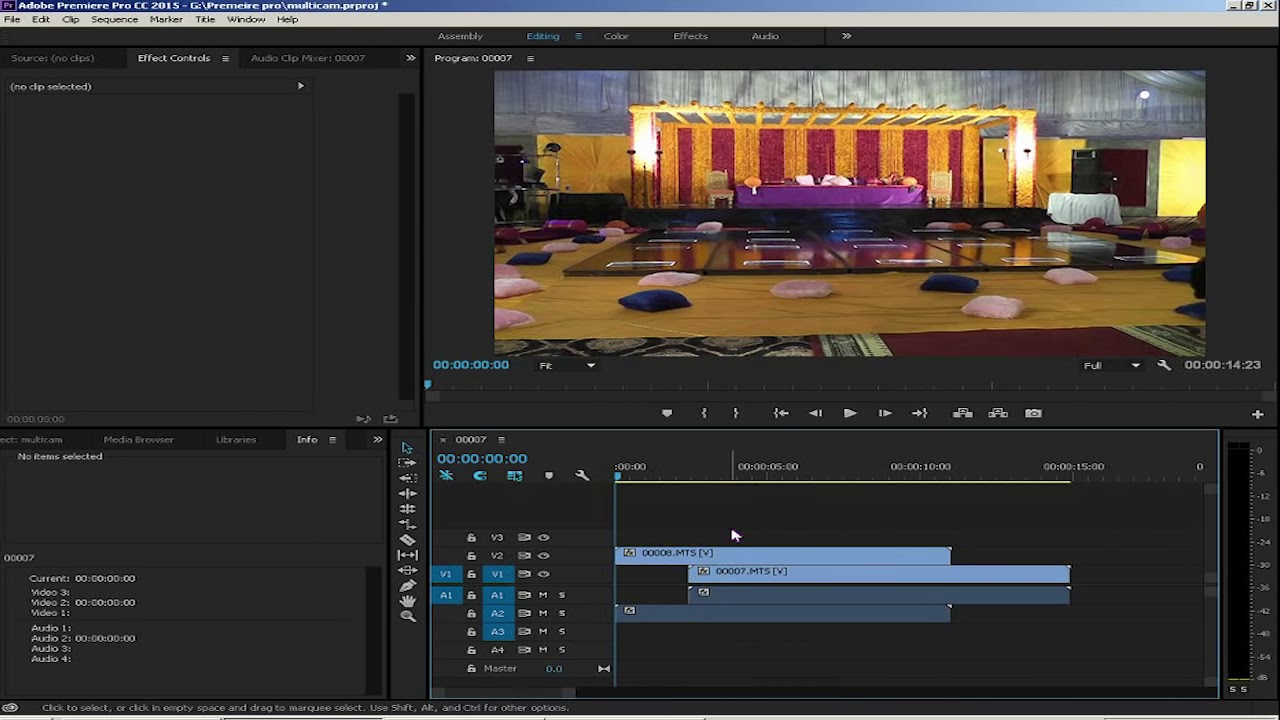
Task: Select the Selection tool arrow
Action: 407,447
